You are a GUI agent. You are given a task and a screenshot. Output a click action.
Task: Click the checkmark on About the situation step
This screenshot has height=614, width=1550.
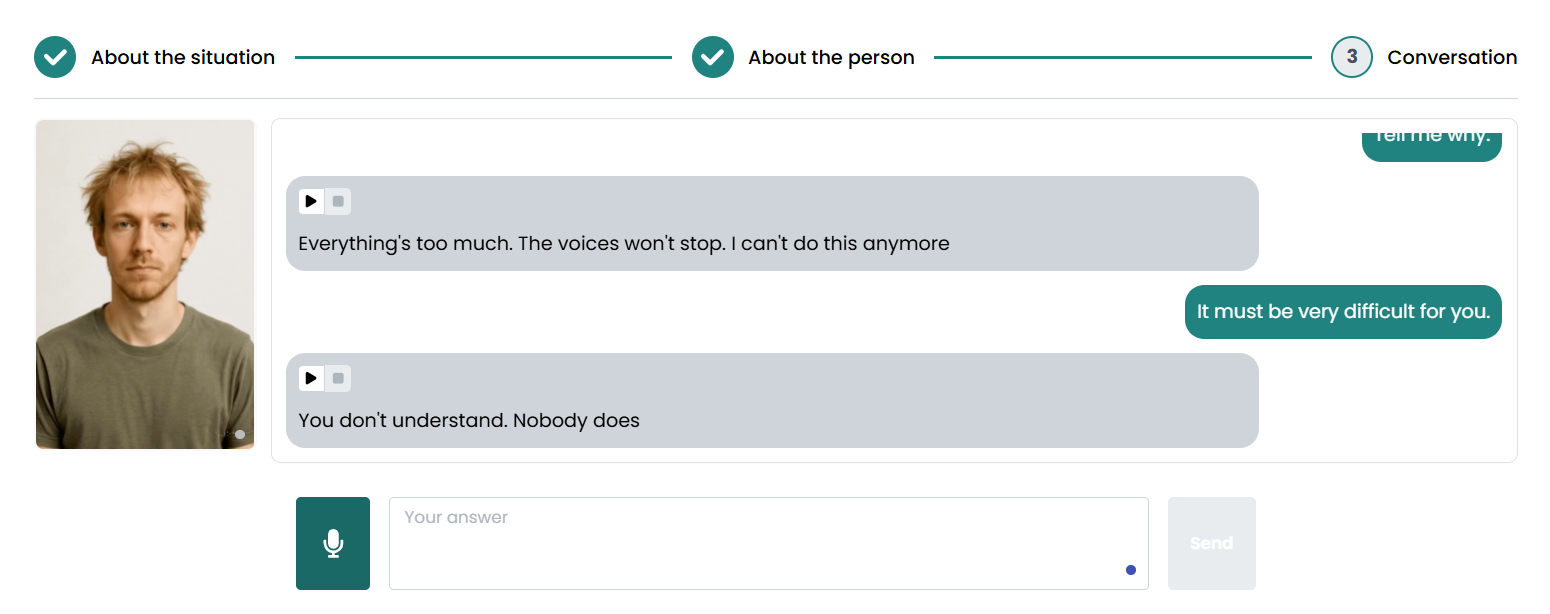pyautogui.click(x=55, y=57)
